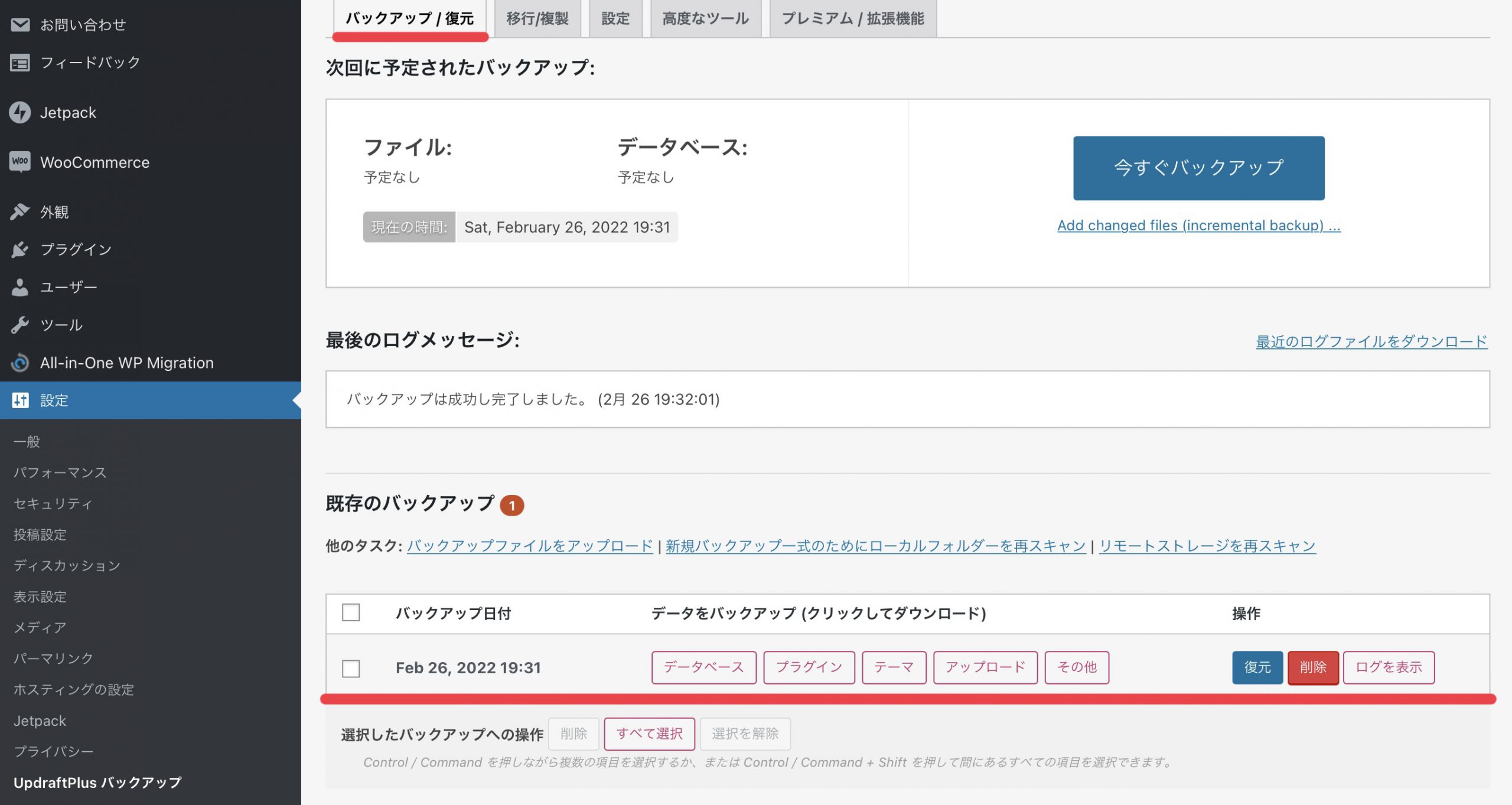Switch to the バックアップ / 復元 tab
The width and height of the screenshot is (1512, 805).
pyautogui.click(x=410, y=19)
